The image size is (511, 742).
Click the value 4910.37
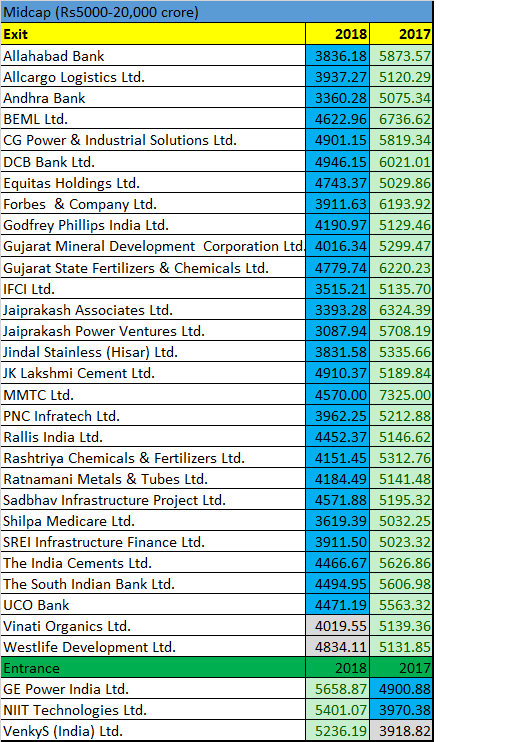[338, 373]
